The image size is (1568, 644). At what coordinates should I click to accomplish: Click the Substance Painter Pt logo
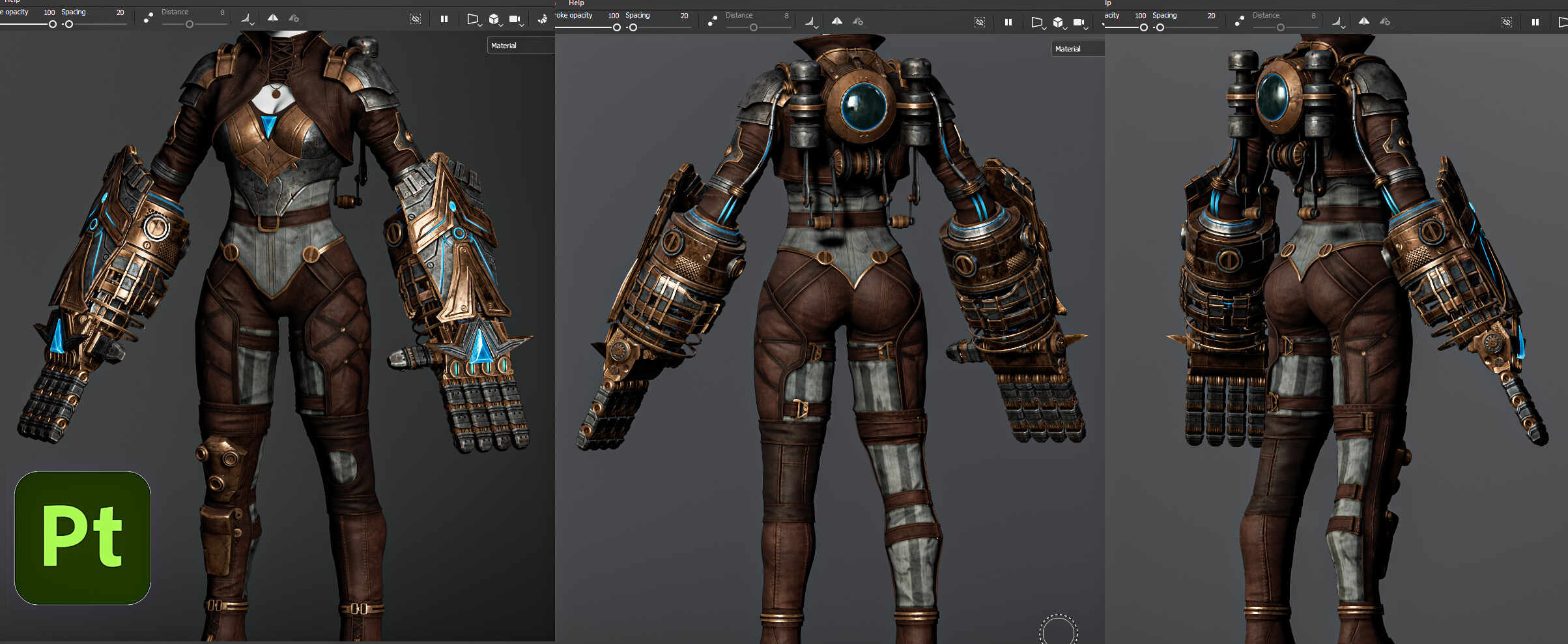click(x=83, y=538)
